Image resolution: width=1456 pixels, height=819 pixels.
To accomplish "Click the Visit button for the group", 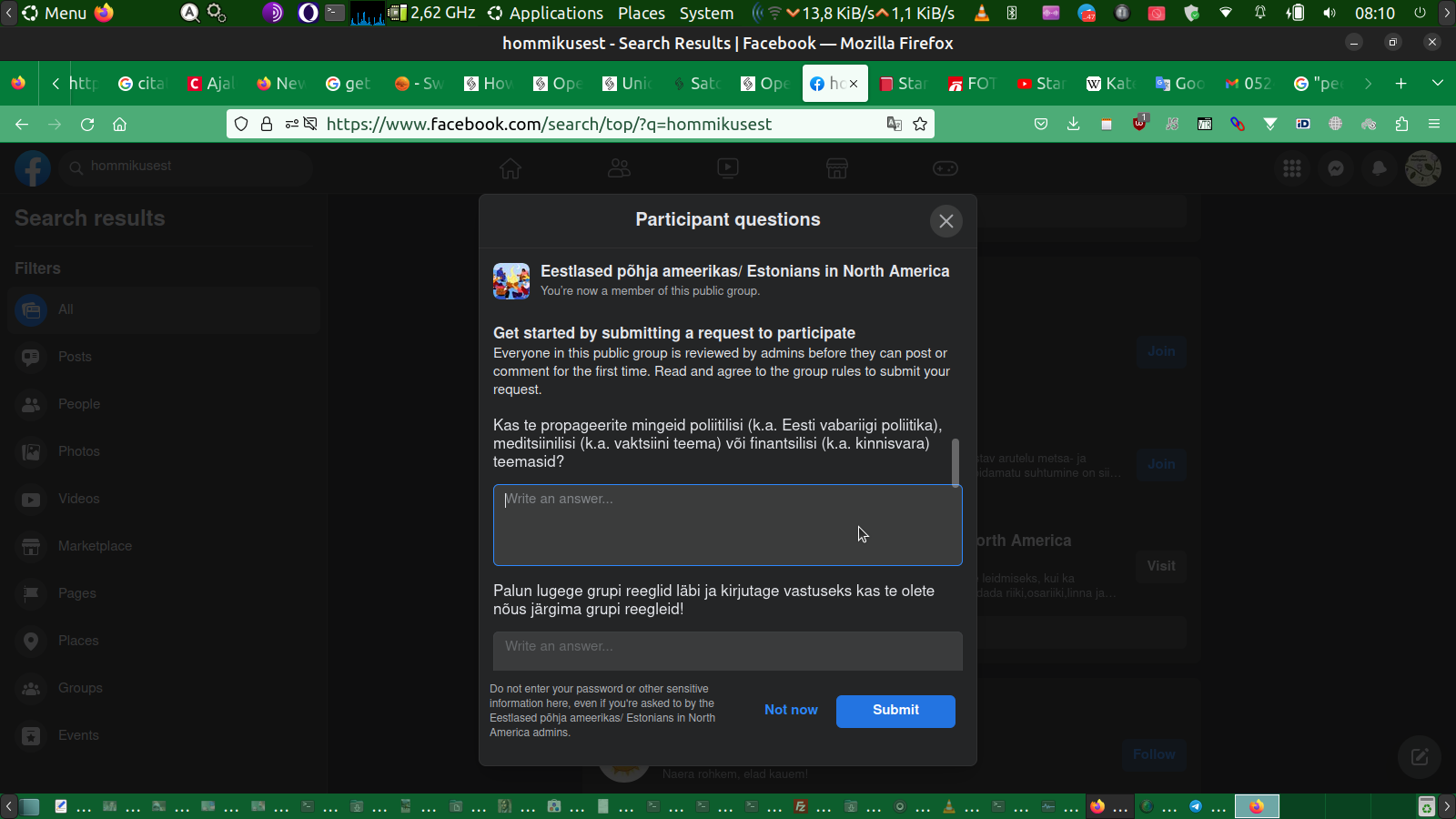I will click(1161, 566).
